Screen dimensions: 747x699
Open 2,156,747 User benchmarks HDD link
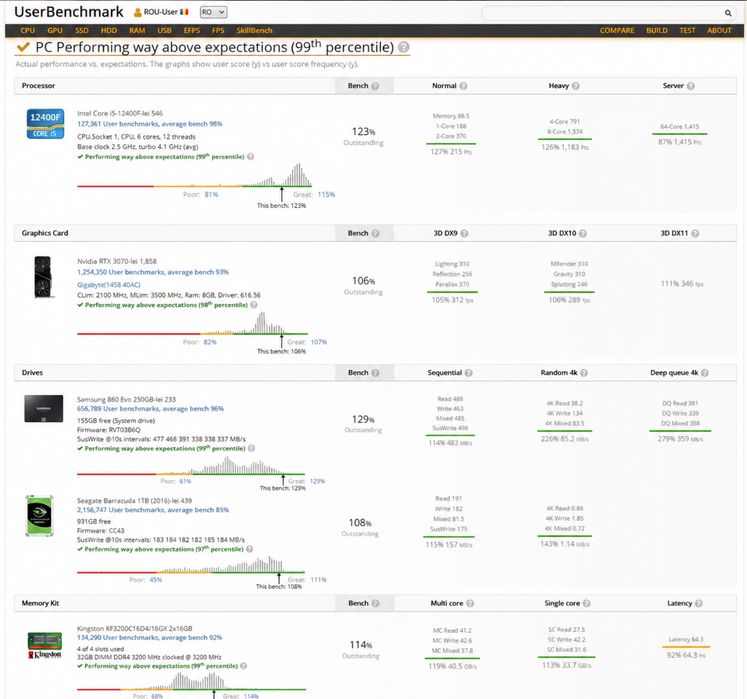153,510
